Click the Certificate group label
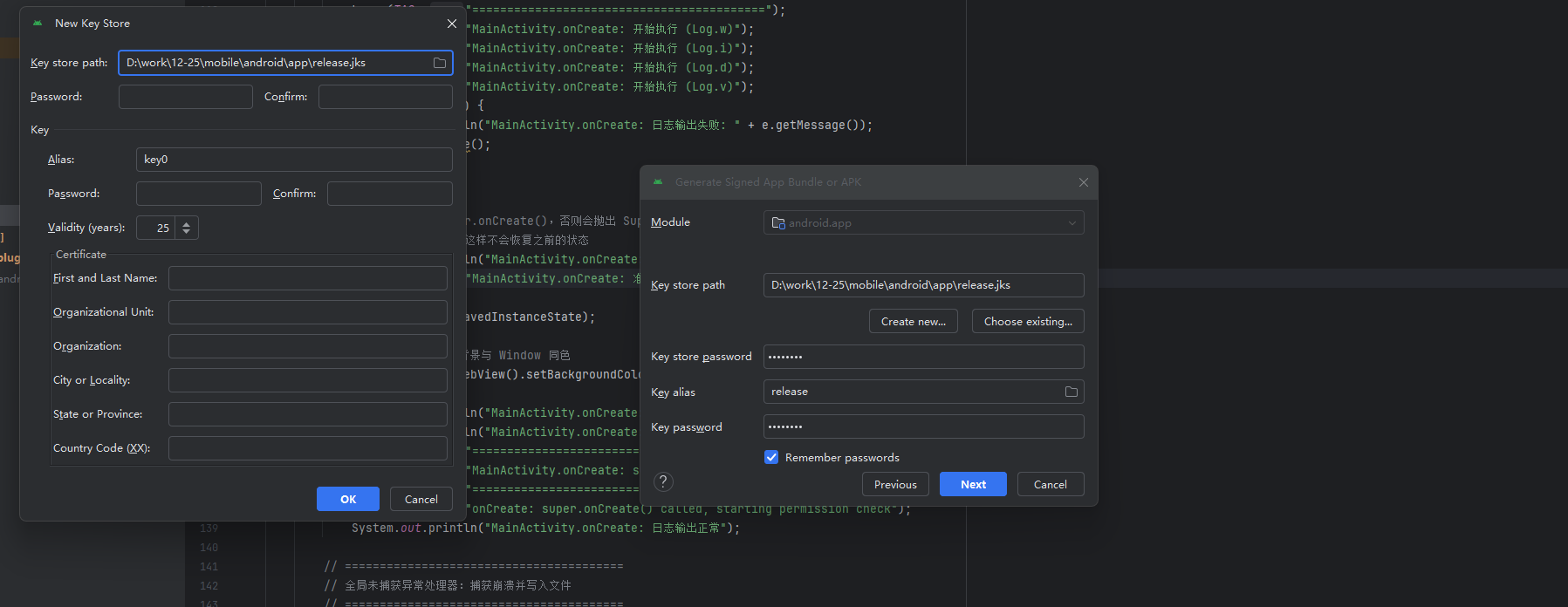This screenshot has height=607, width=1568. click(x=81, y=255)
